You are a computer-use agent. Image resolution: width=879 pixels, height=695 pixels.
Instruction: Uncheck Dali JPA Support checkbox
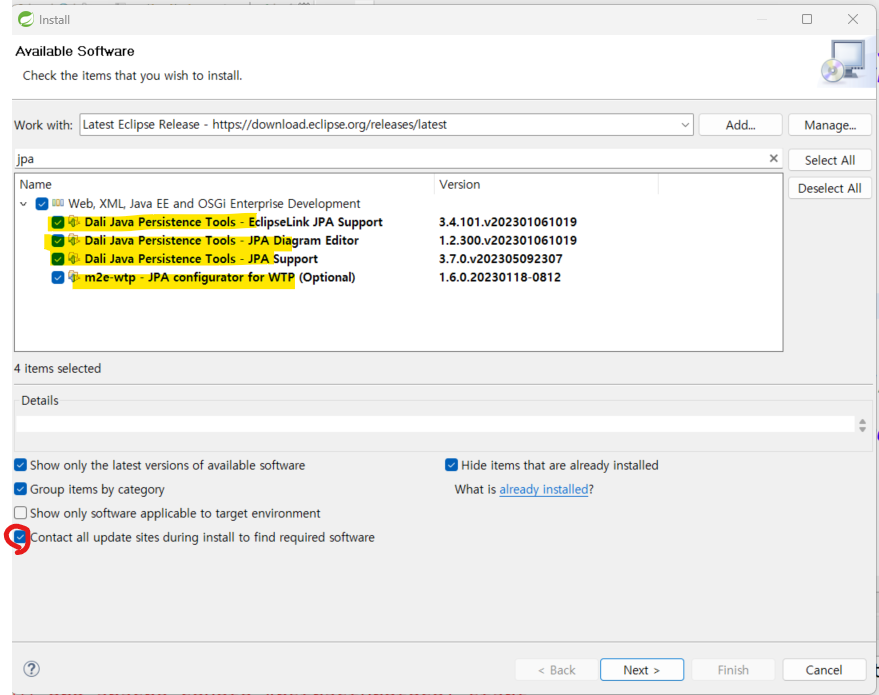58,259
